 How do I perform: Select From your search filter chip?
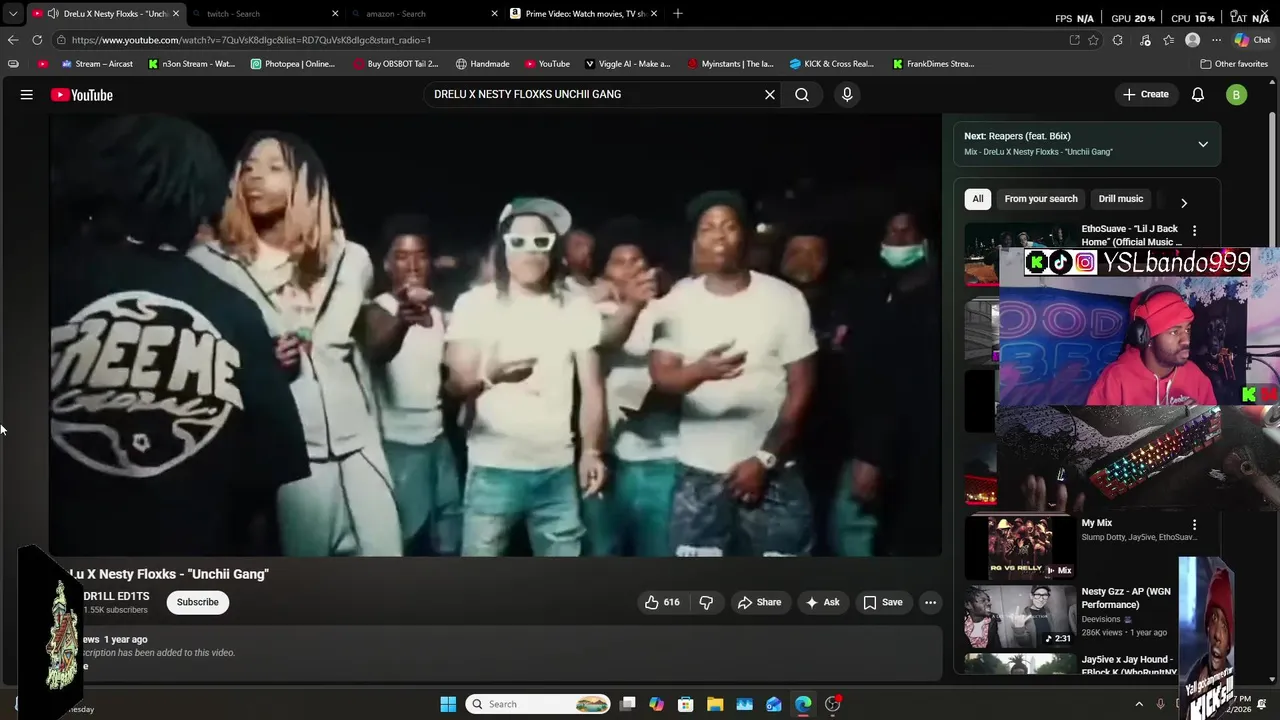click(1041, 199)
